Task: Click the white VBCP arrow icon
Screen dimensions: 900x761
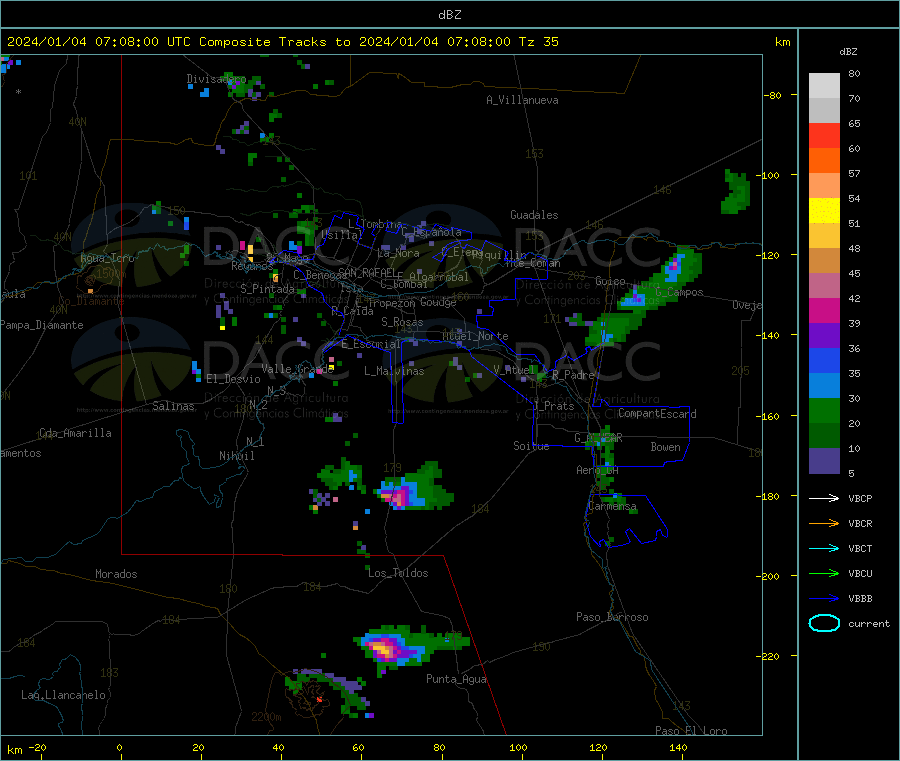Action: (x=824, y=498)
